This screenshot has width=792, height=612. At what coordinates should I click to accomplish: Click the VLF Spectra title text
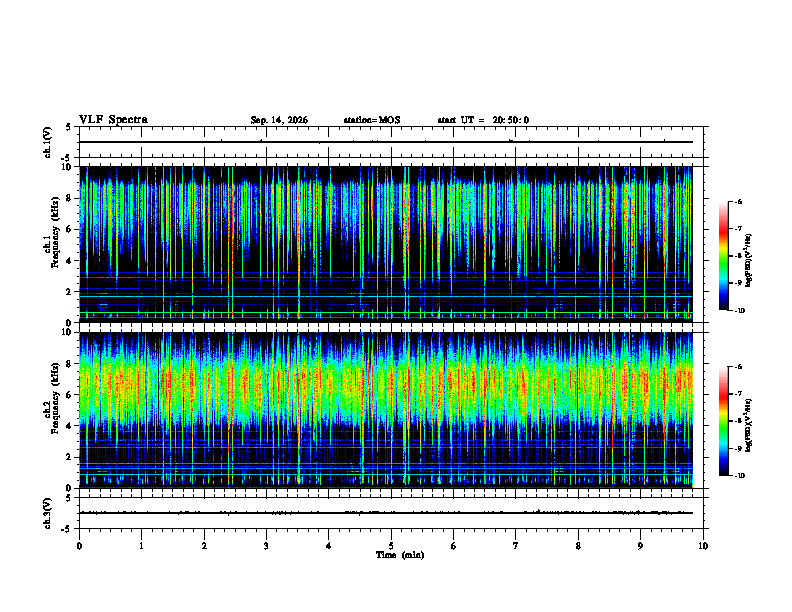tap(113, 120)
